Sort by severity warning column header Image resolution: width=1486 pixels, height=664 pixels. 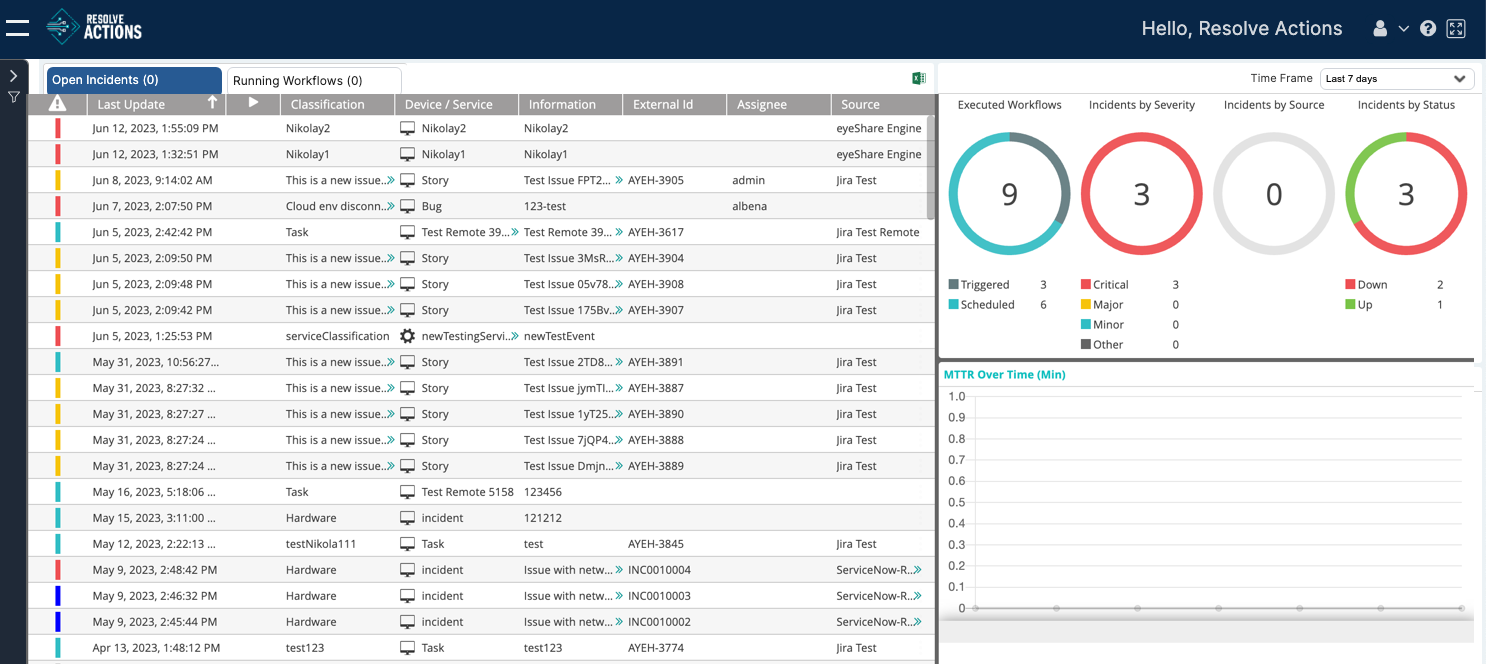pyautogui.click(x=57, y=104)
